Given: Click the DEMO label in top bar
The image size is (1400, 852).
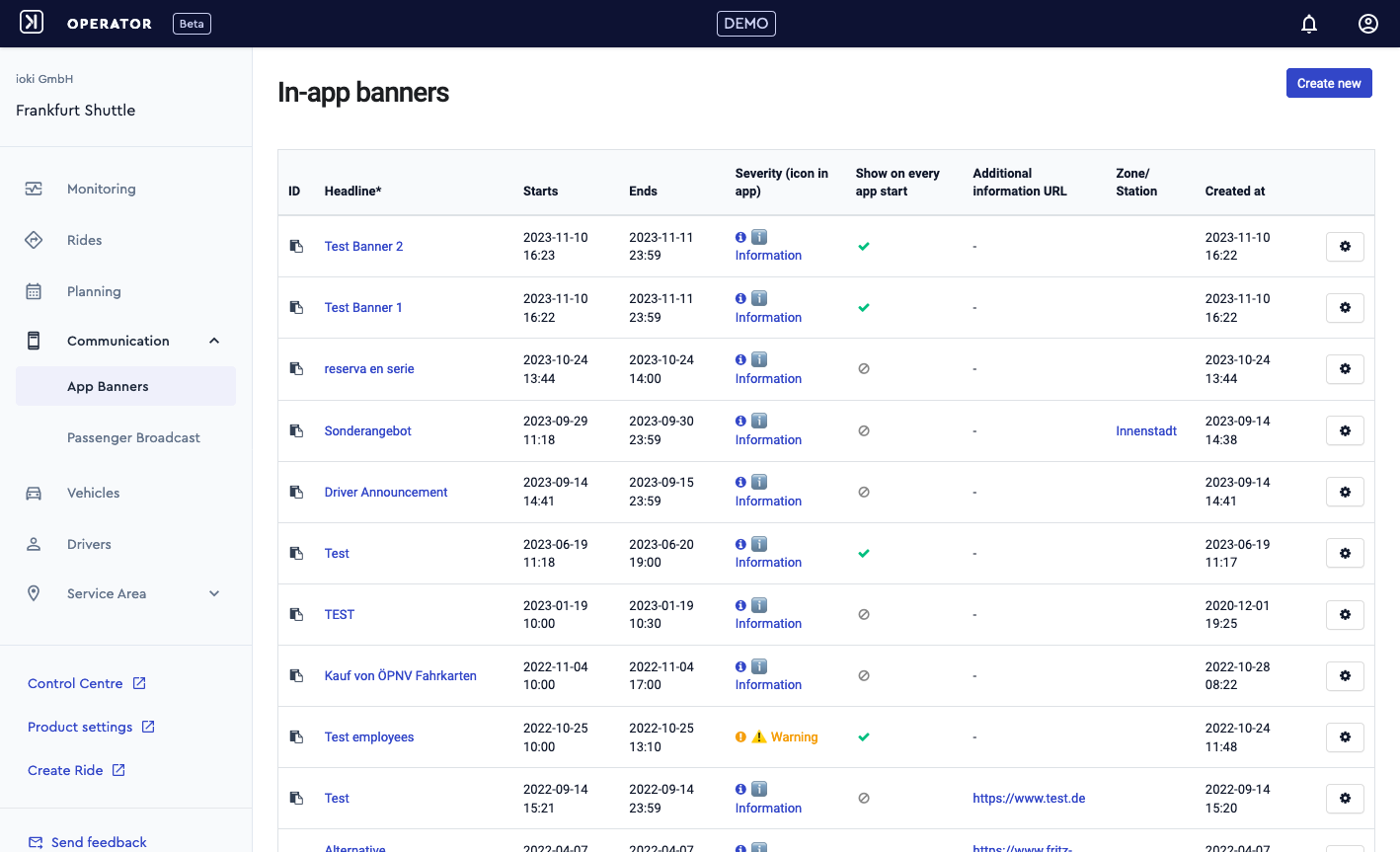Looking at the screenshot, I should pos(746,24).
